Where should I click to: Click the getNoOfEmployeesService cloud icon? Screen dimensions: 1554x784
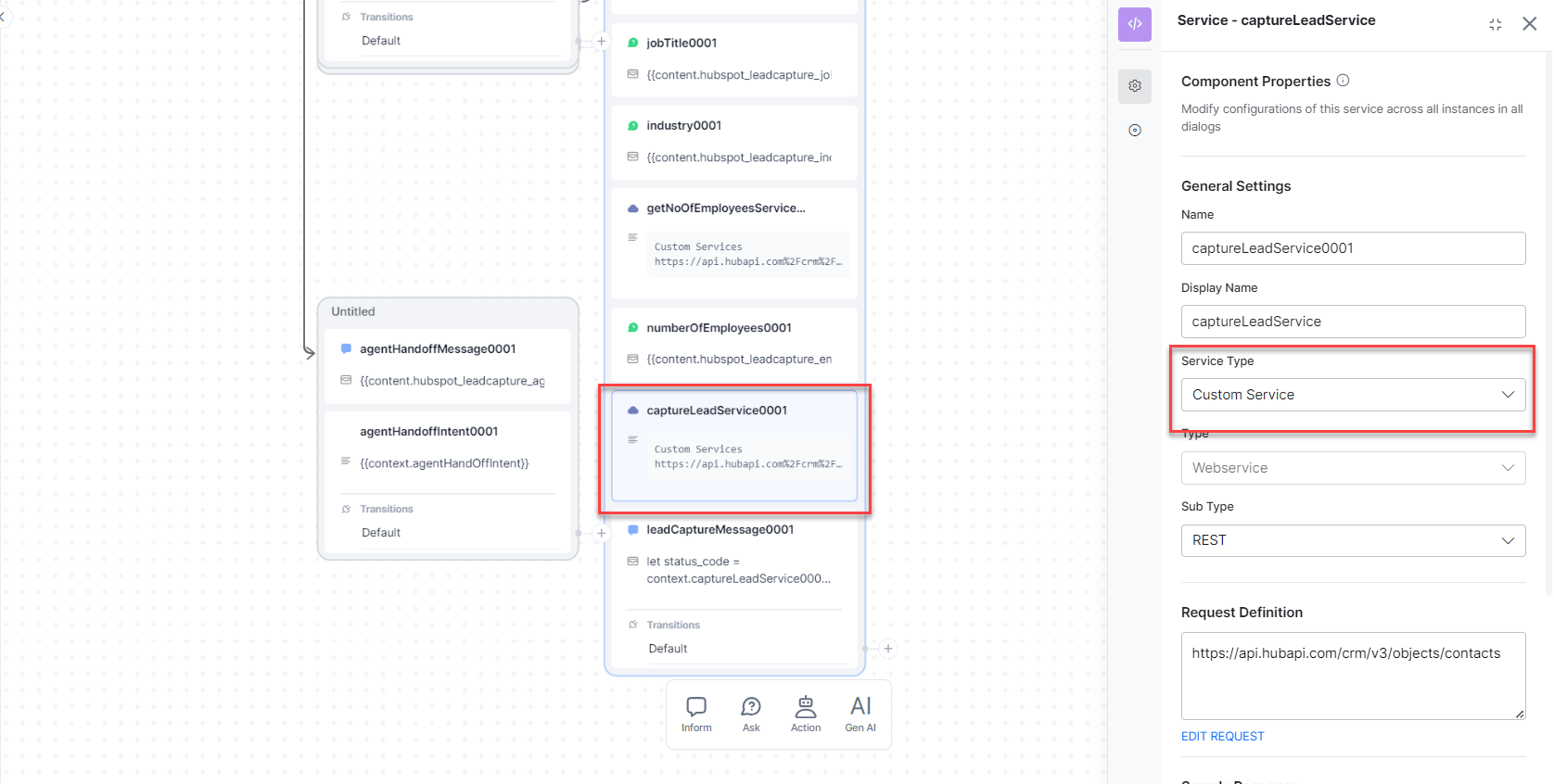(x=633, y=209)
